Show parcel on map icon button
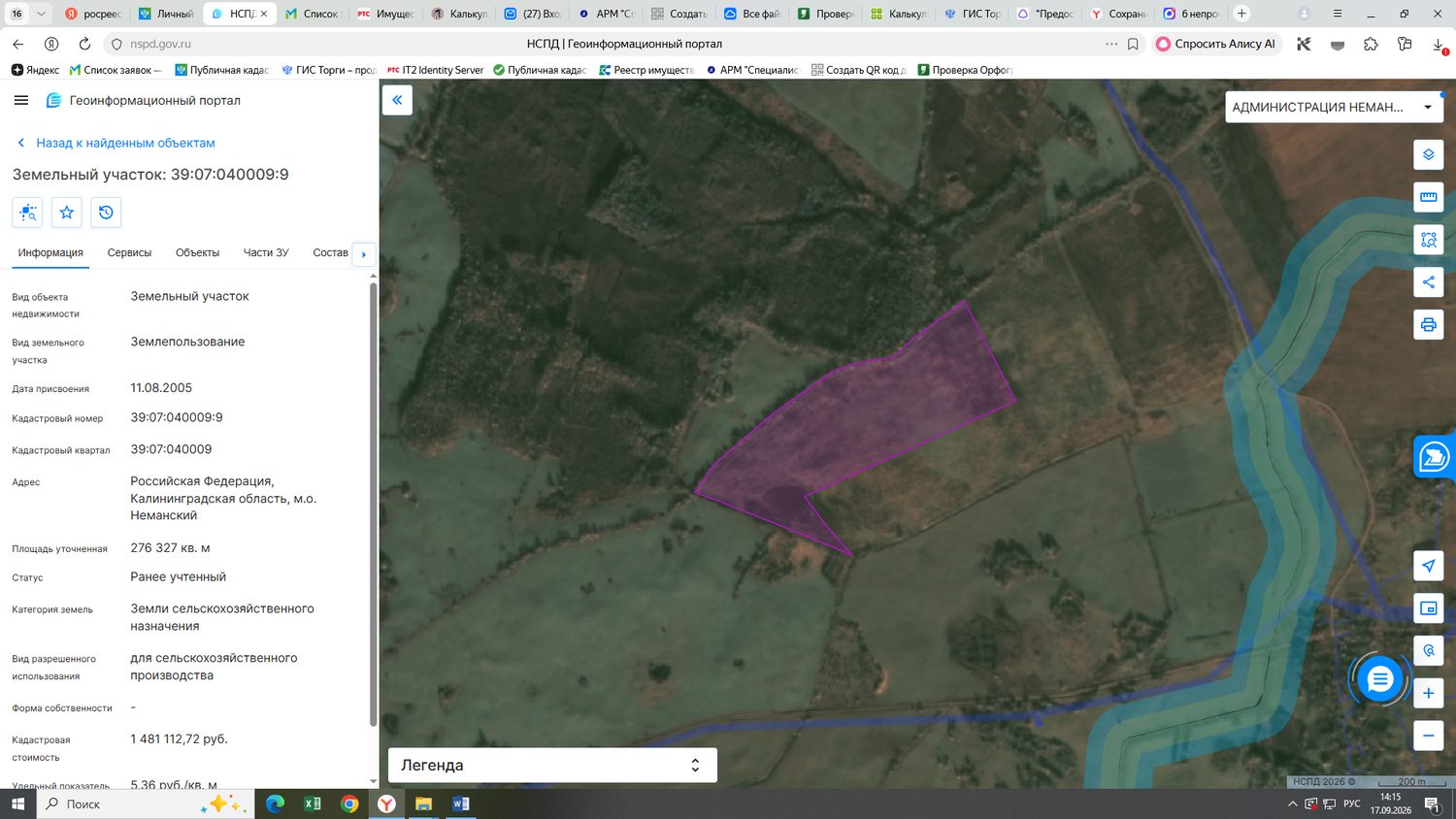 click(27, 213)
